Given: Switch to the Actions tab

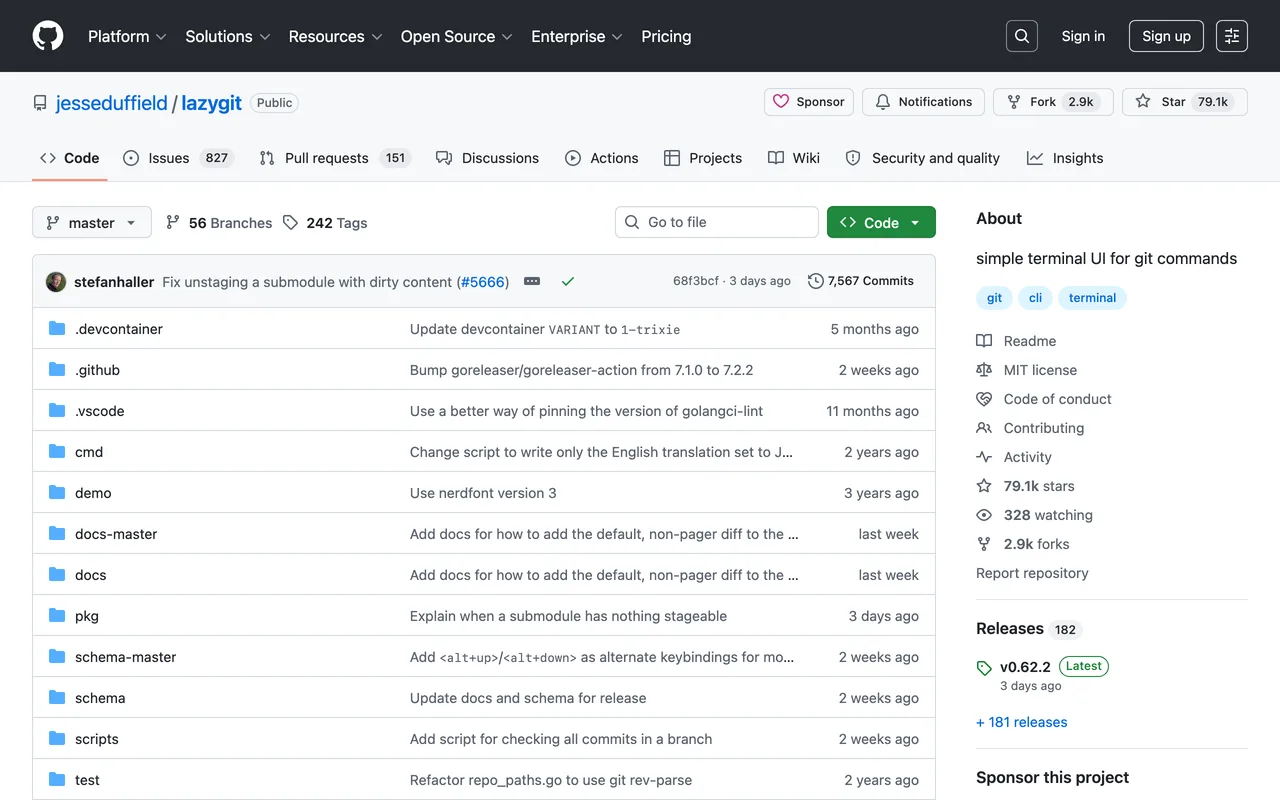Looking at the screenshot, I should click(602, 158).
